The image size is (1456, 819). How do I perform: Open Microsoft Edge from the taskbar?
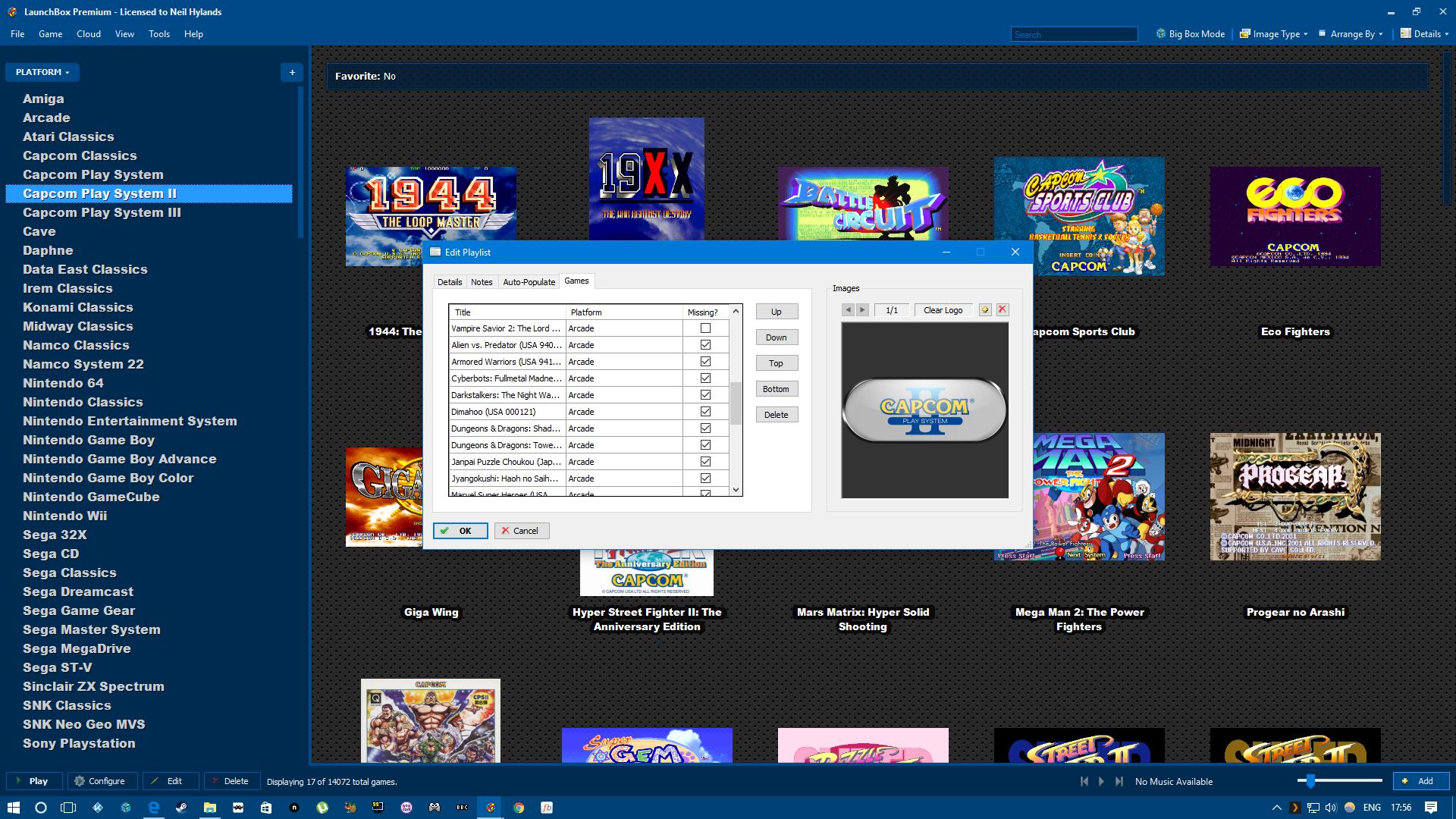click(x=153, y=808)
